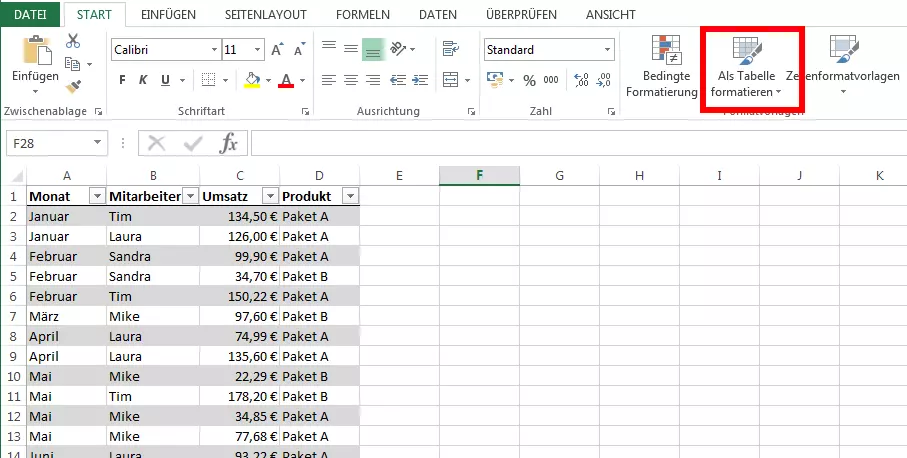907x458 pixels.
Task: Open the Schriftart dialog launcher
Action: click(305, 112)
